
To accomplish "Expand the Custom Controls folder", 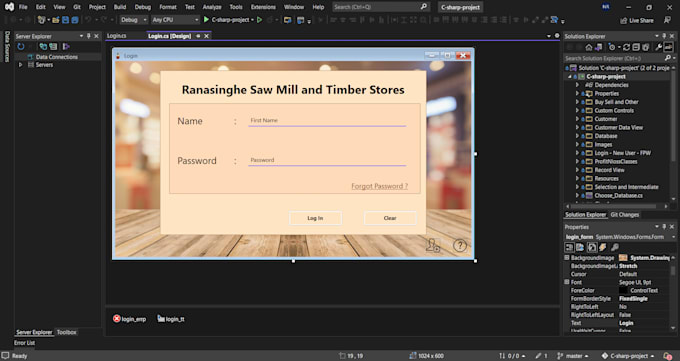I will click(577, 111).
